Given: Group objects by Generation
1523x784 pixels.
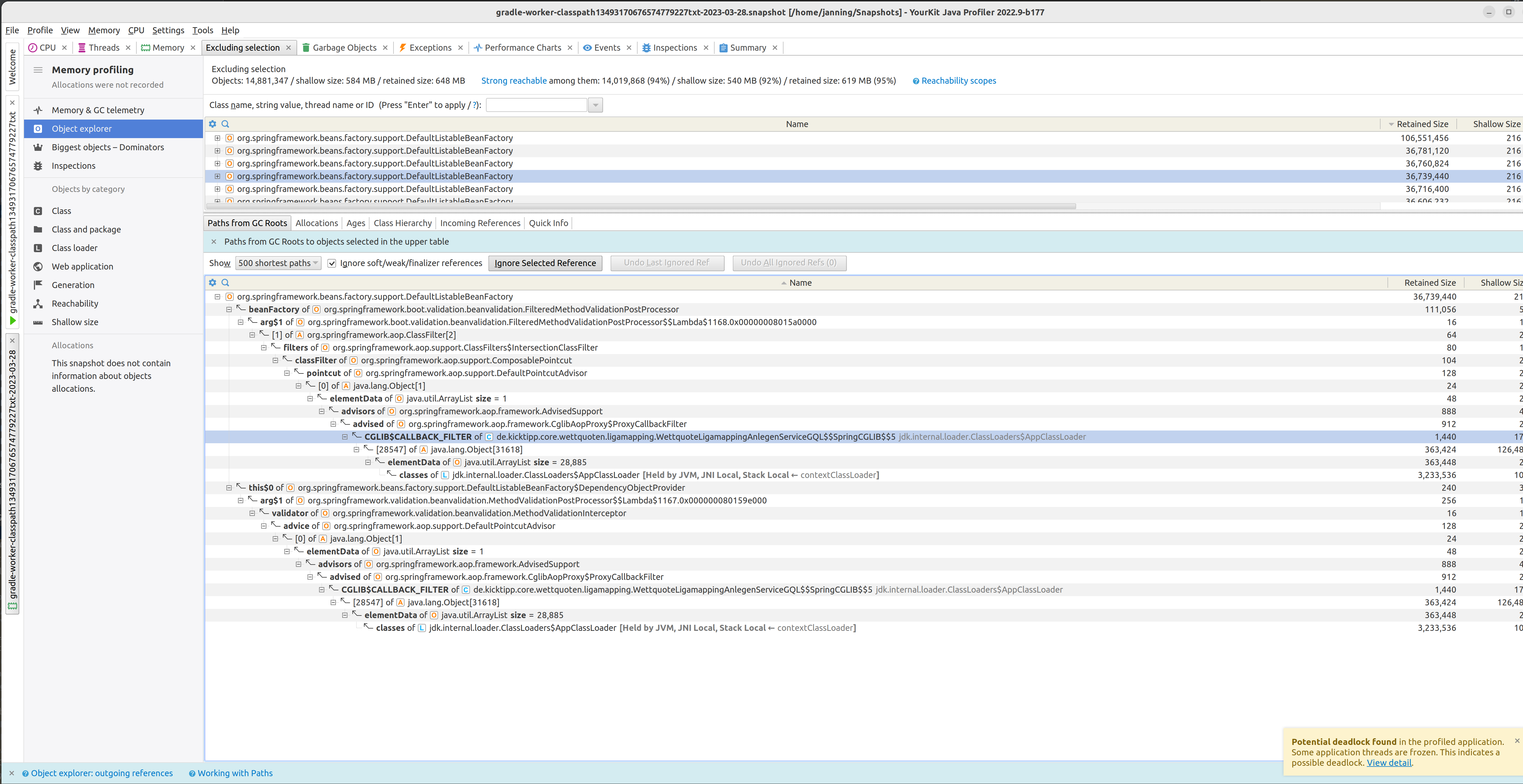Looking at the screenshot, I should pyautogui.click(x=73, y=285).
